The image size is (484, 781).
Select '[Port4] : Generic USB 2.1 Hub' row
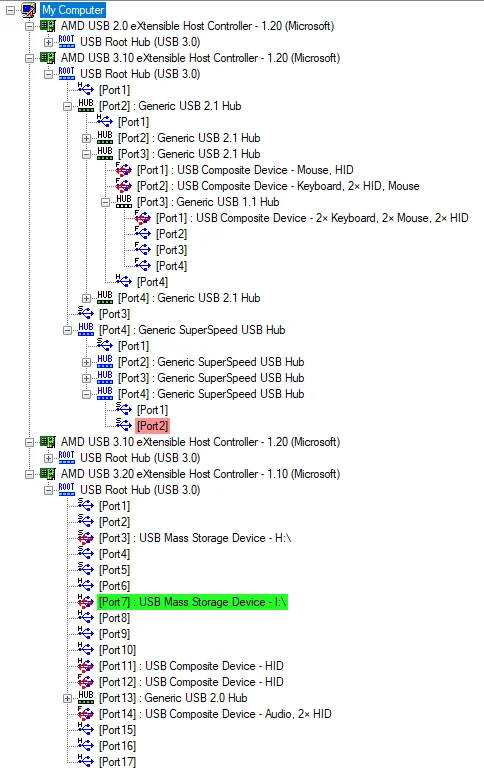pyautogui.click(x=189, y=297)
